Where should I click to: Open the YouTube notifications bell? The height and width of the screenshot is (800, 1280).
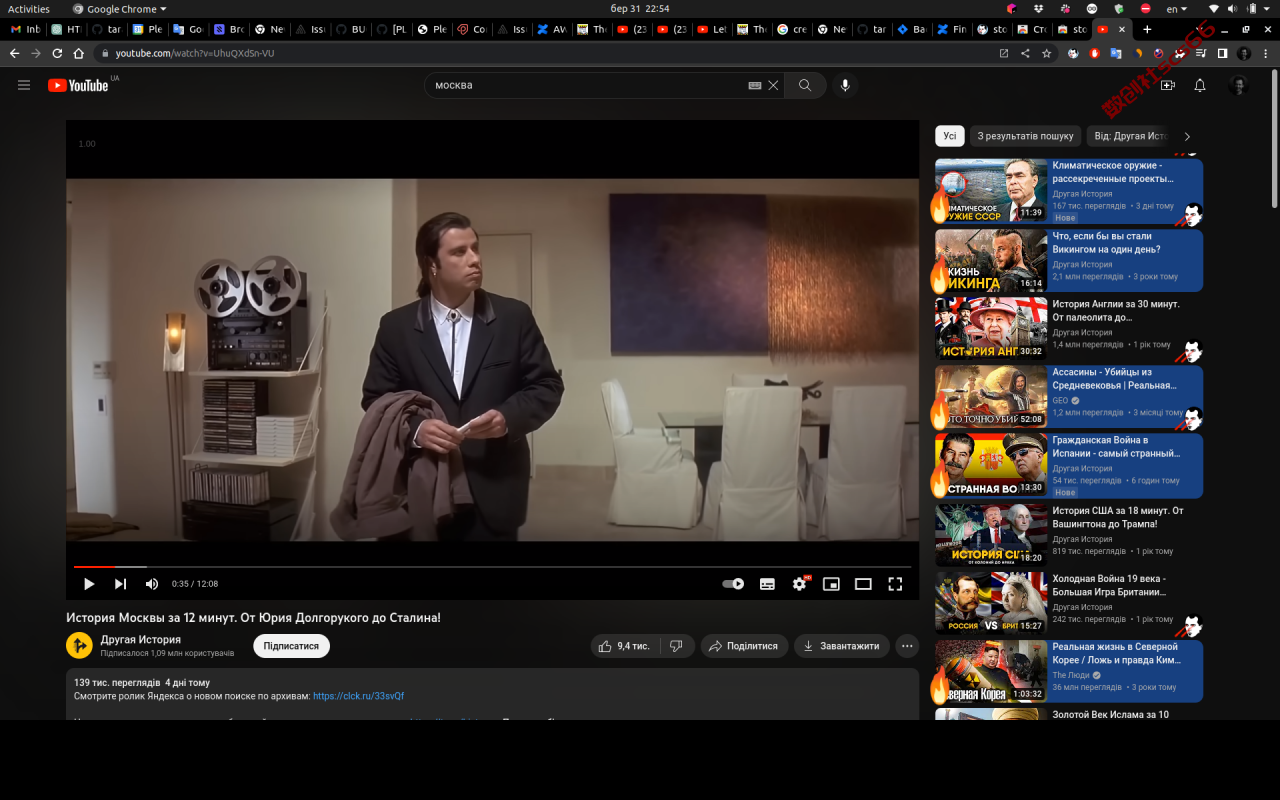coord(1200,85)
